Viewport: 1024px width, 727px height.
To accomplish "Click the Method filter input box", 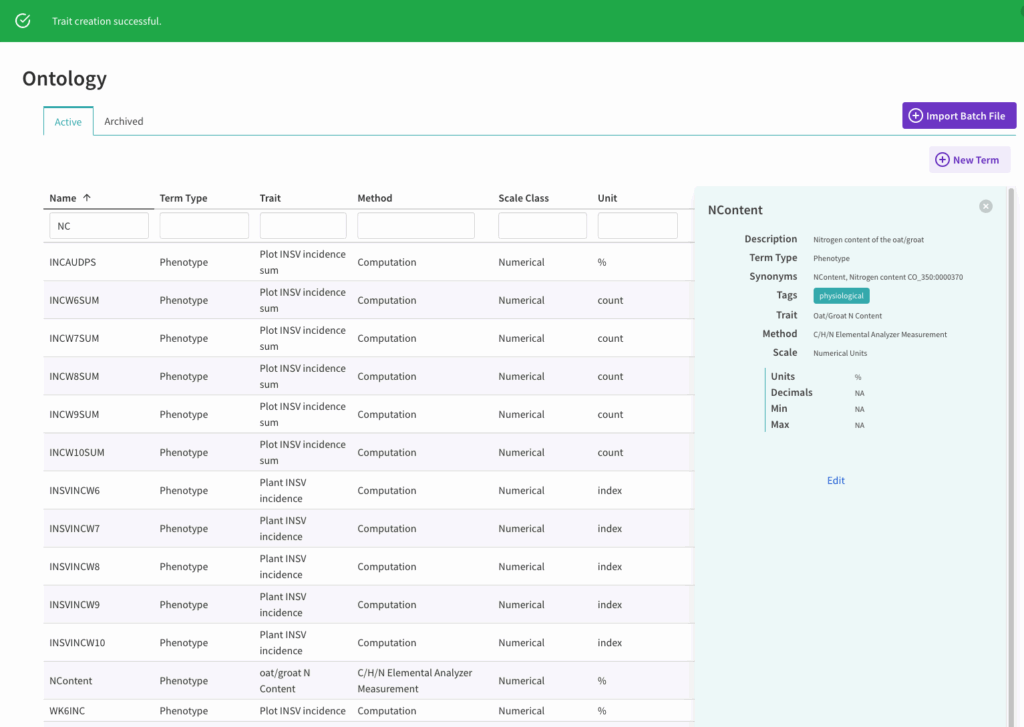I will coord(422,226).
